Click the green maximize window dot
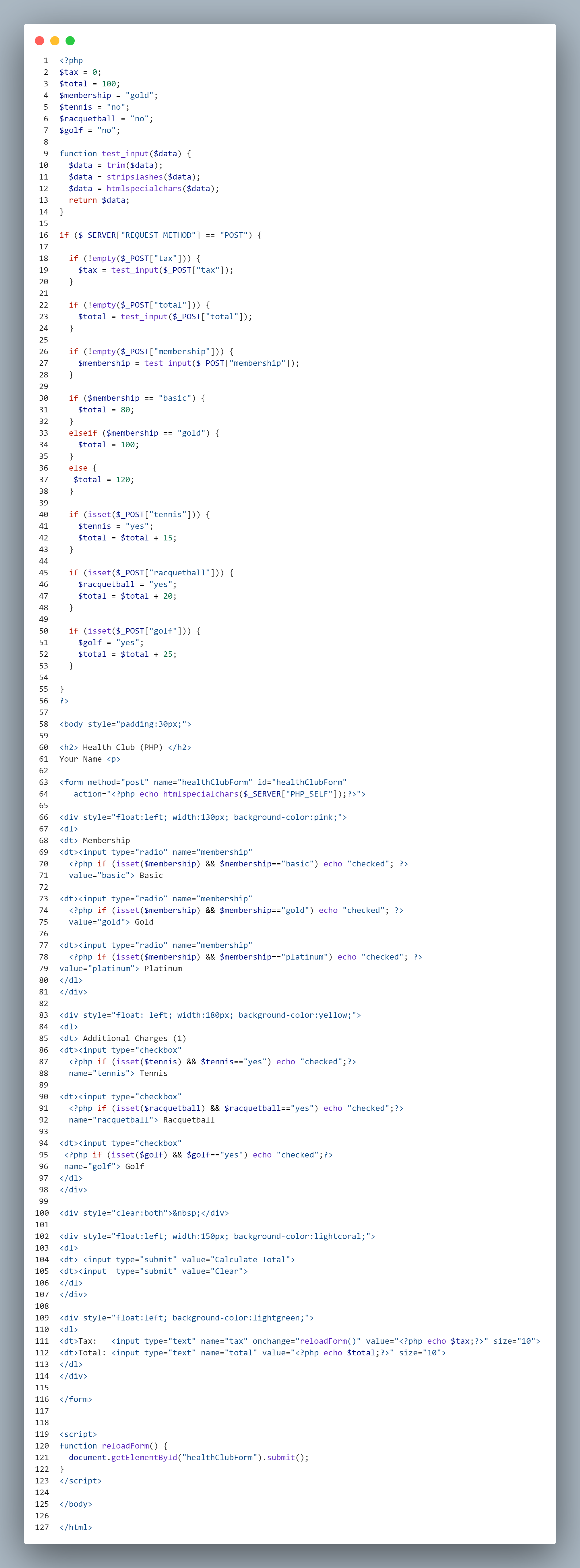The image size is (580, 1568). point(70,41)
